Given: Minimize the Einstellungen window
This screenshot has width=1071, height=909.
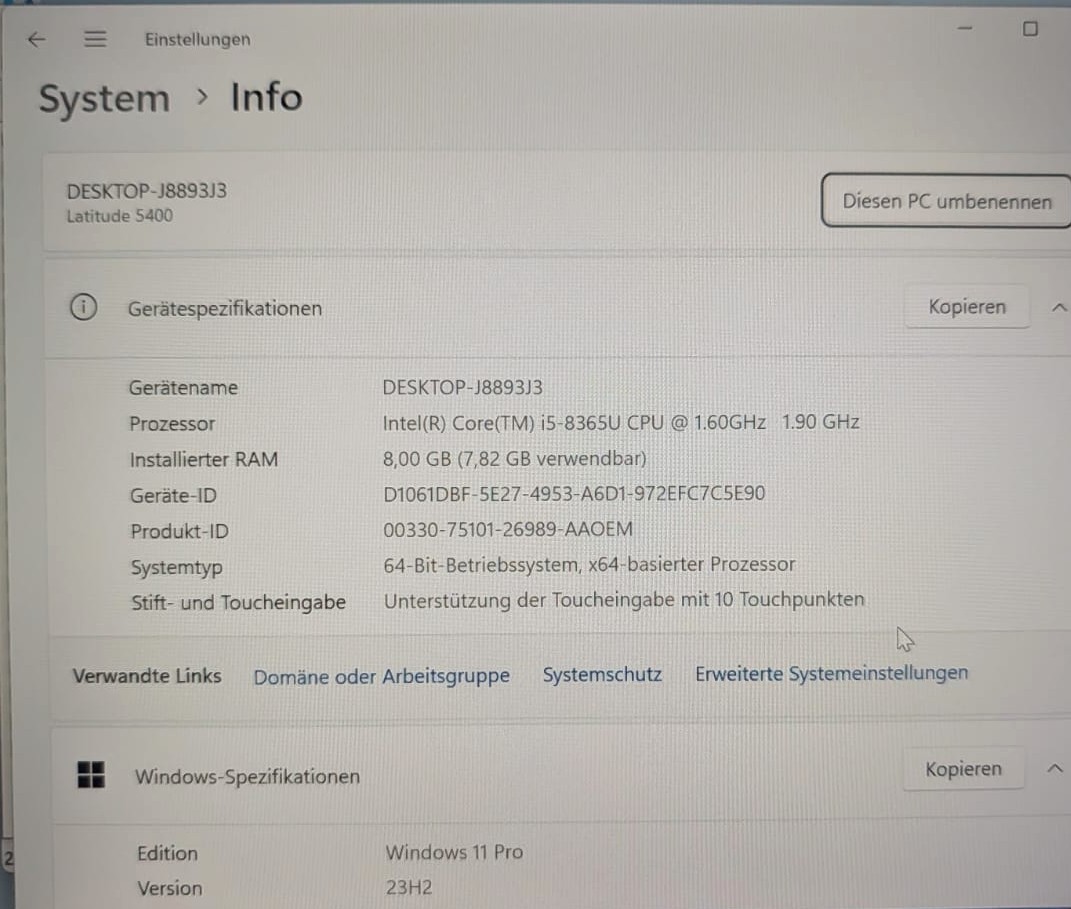Looking at the screenshot, I should click(964, 29).
